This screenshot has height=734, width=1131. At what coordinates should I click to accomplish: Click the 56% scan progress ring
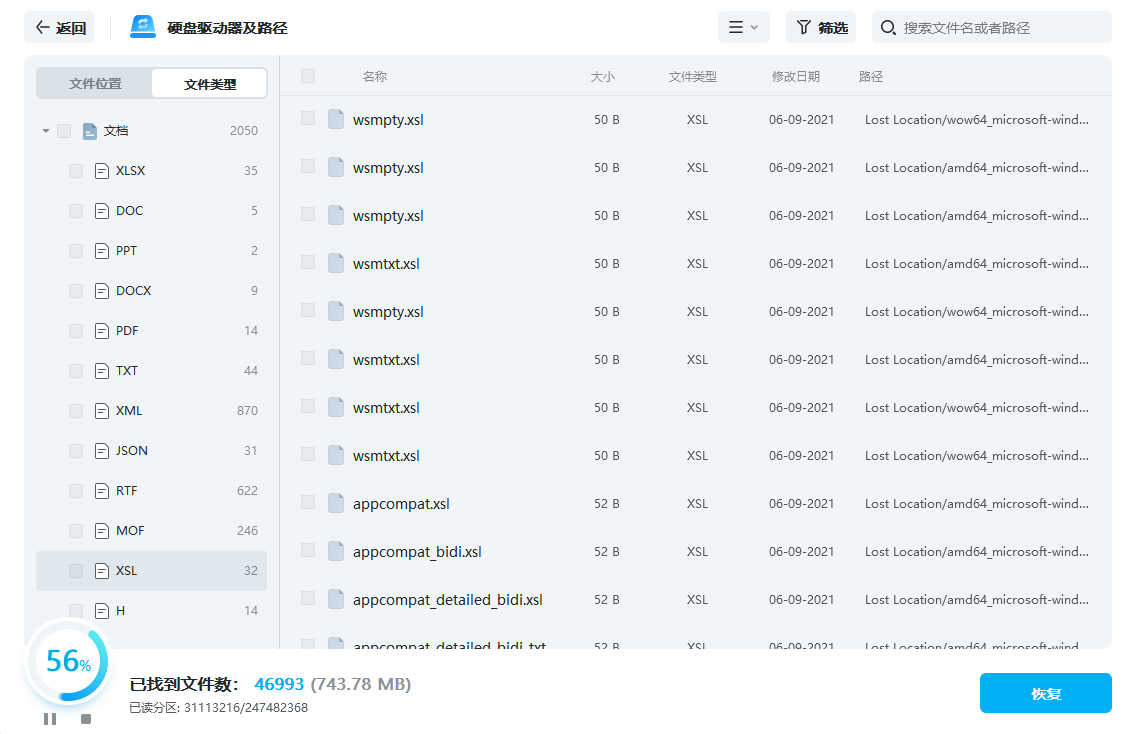(68, 661)
